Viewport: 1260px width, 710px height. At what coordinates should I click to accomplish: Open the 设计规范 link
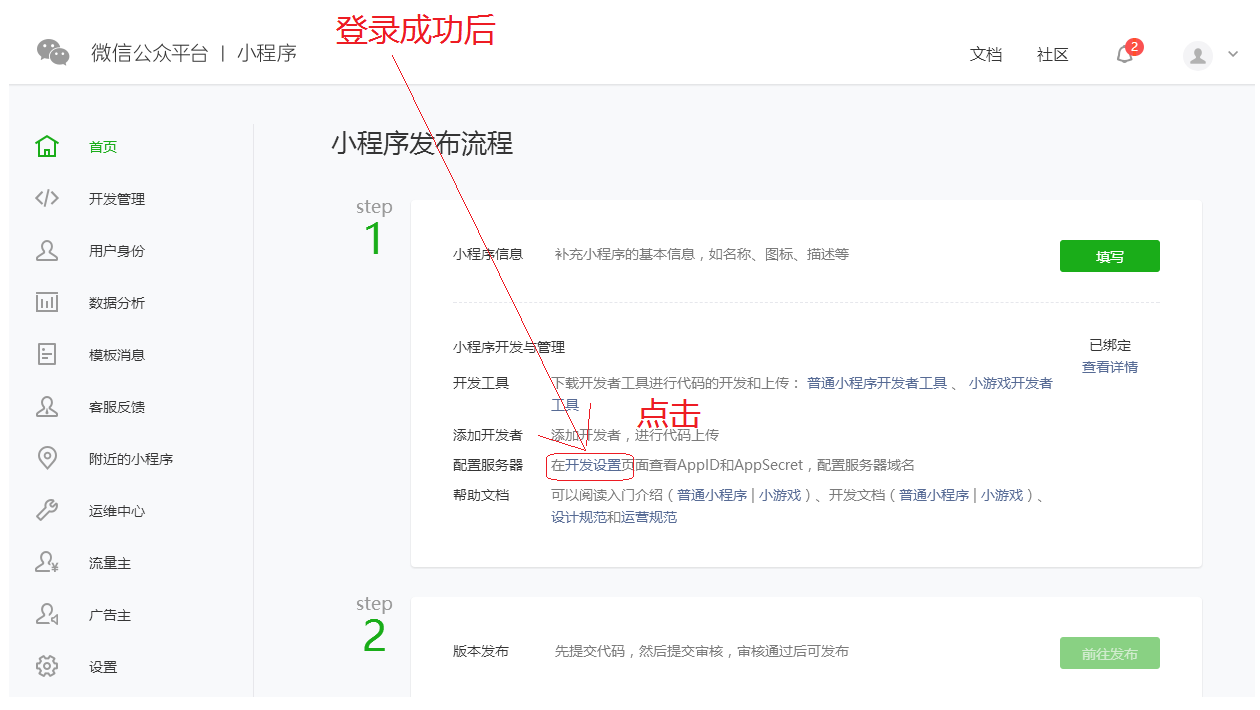click(579, 517)
